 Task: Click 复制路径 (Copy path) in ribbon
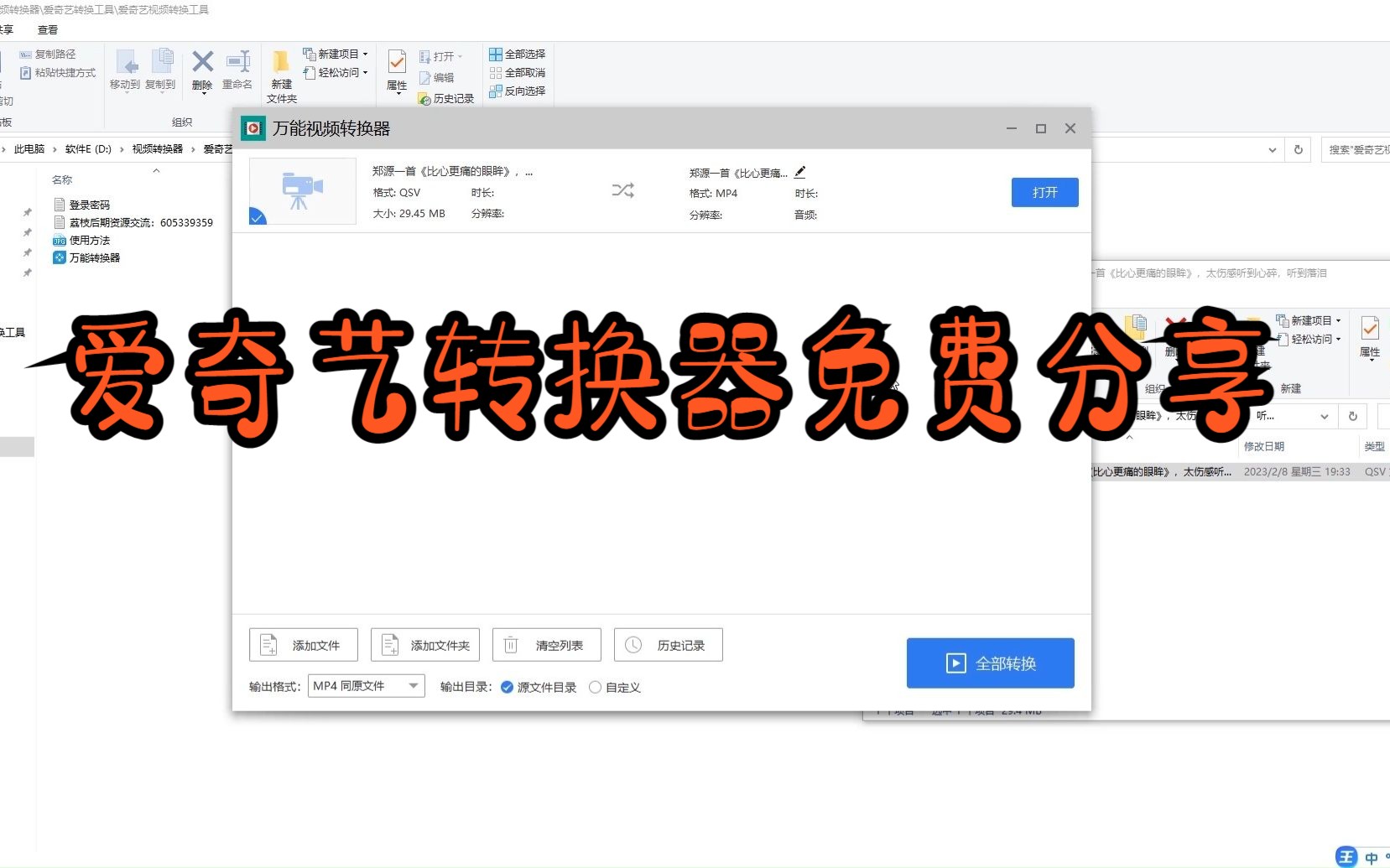coord(48,54)
